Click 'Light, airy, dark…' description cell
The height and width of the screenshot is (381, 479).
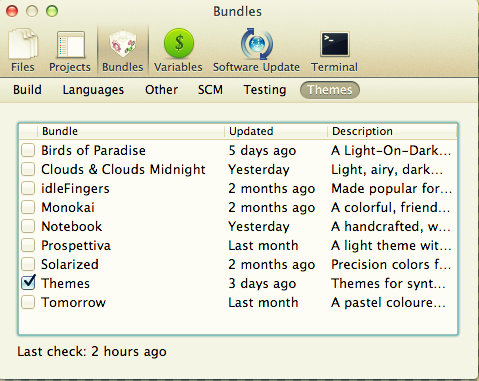(387, 169)
